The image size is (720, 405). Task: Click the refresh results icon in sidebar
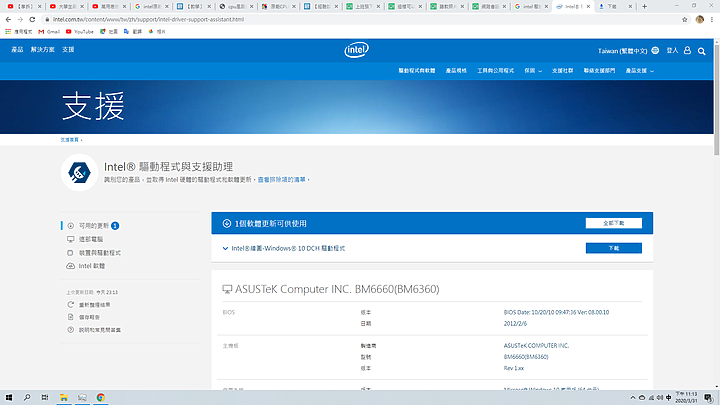click(71, 304)
